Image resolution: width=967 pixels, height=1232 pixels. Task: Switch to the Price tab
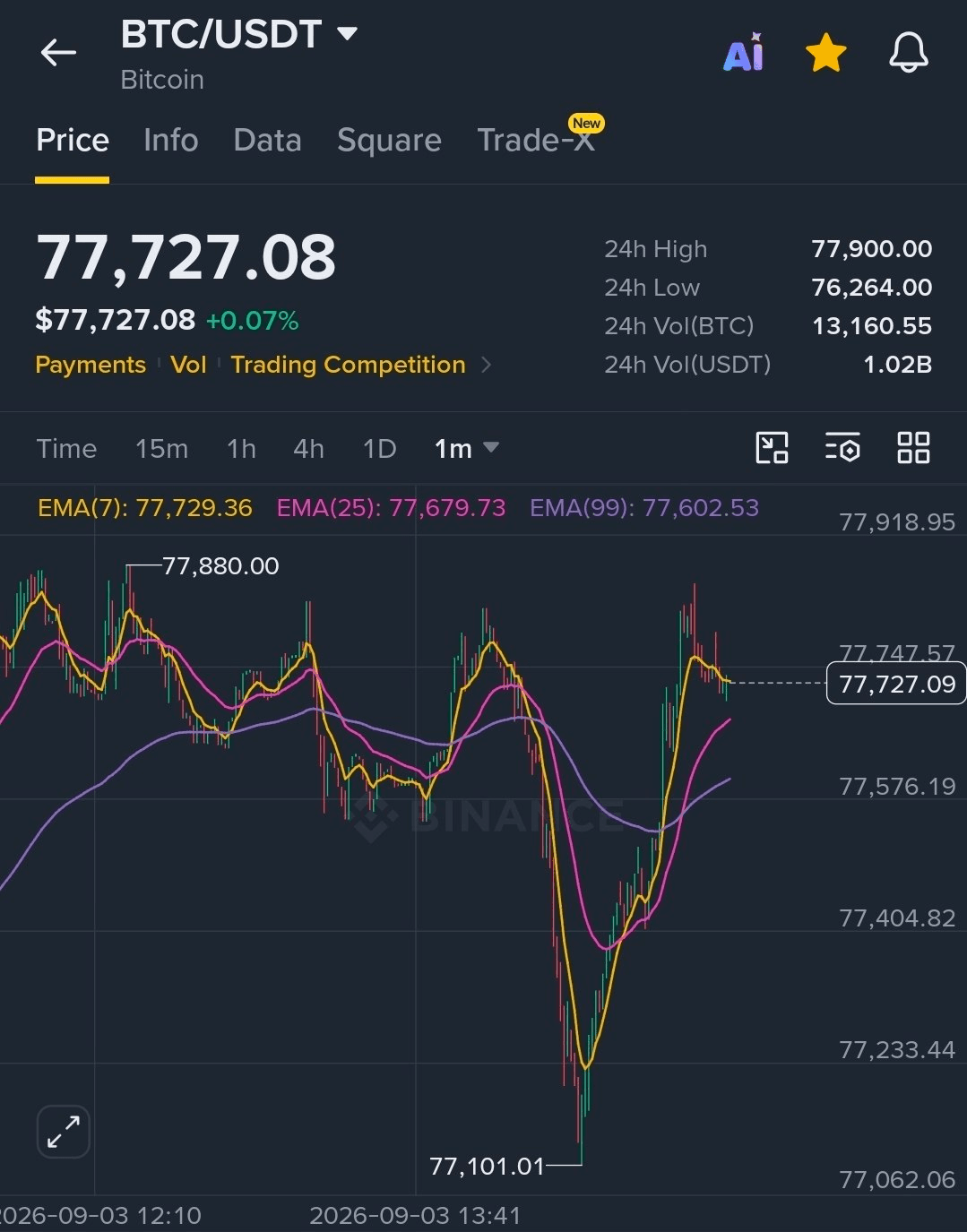[x=73, y=141]
